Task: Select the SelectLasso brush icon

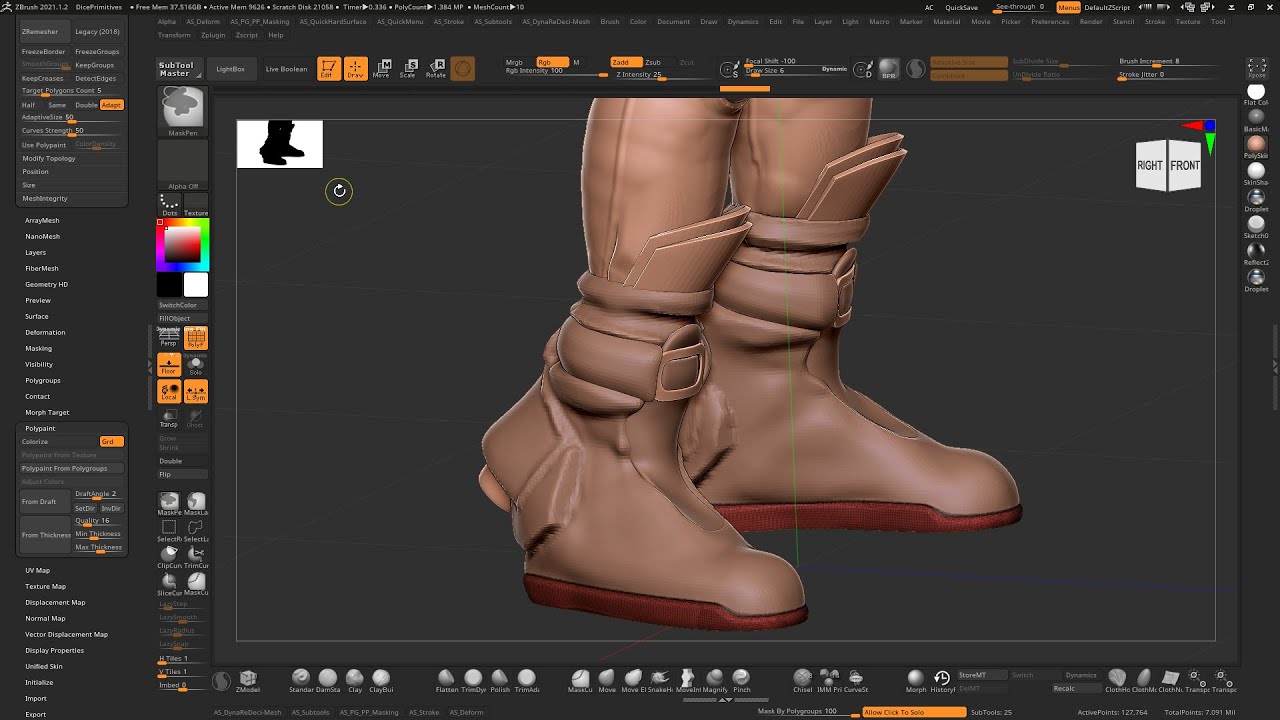Action: tap(196, 530)
